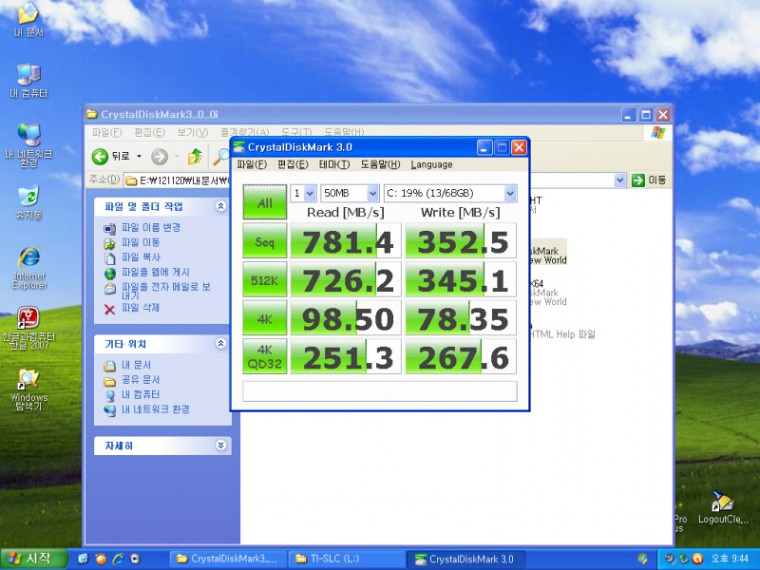This screenshot has width=760, height=570.
Task: Expand the 자세히 details panel
Action: pyautogui.click(x=221, y=445)
